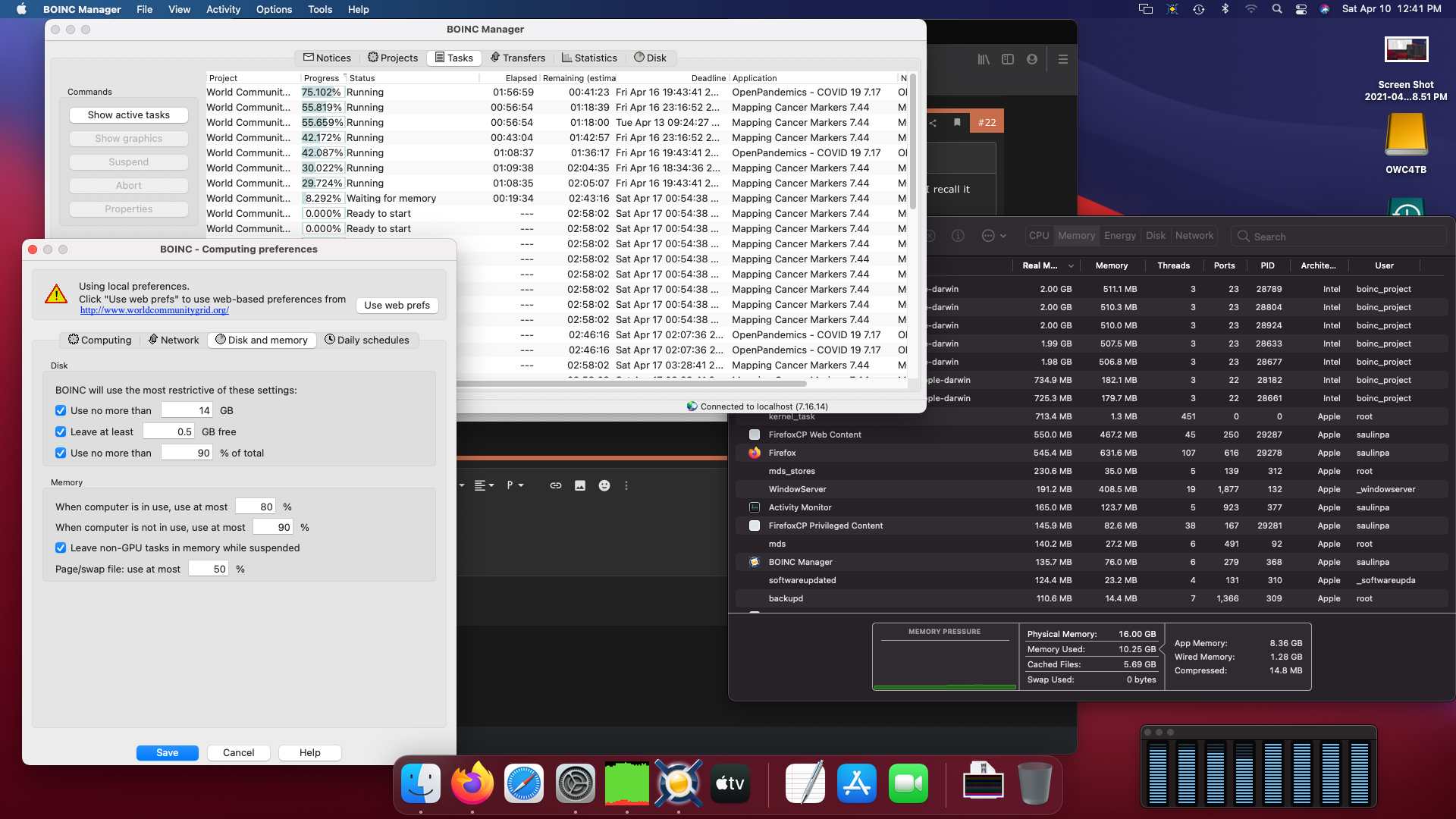The image size is (1456, 819).
Task: Select the Mapping Cancer Markers task row
Action: (560, 107)
